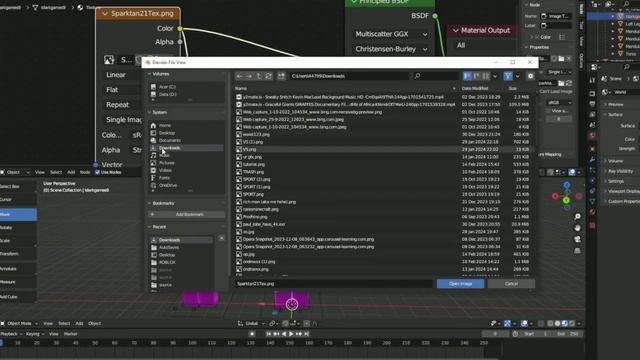Screen dimensions: 640x360
Task: Collapse the Material Output node
Action: 456,30
